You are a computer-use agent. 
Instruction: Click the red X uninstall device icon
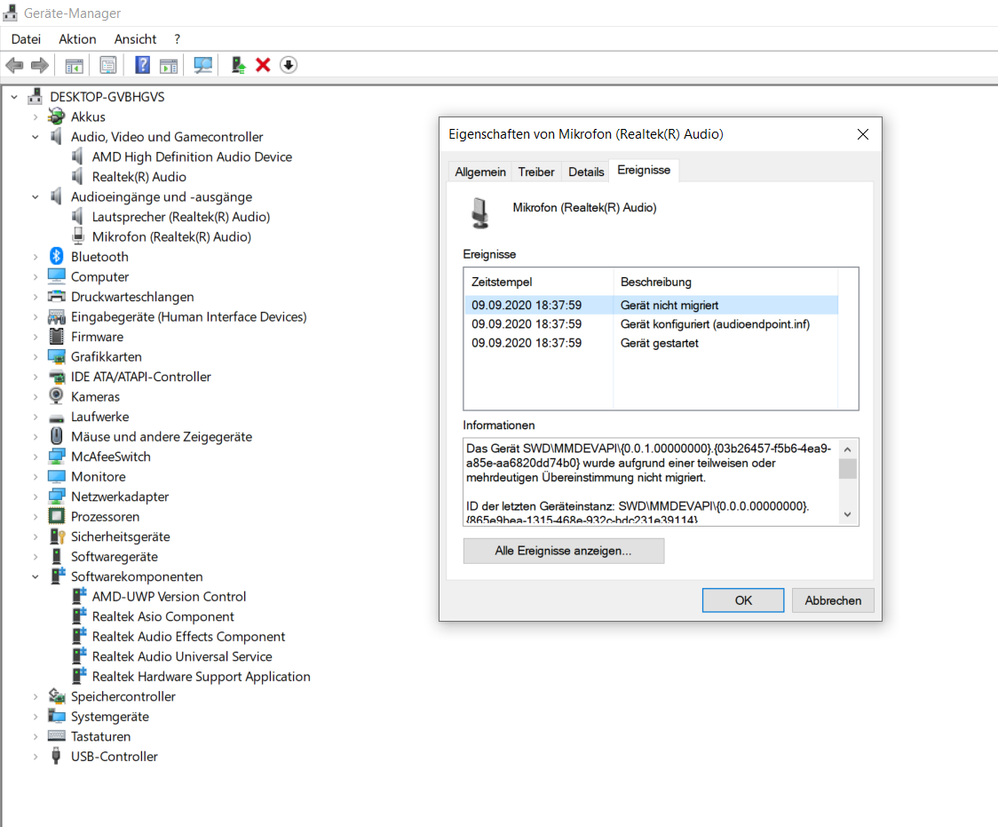(263, 65)
